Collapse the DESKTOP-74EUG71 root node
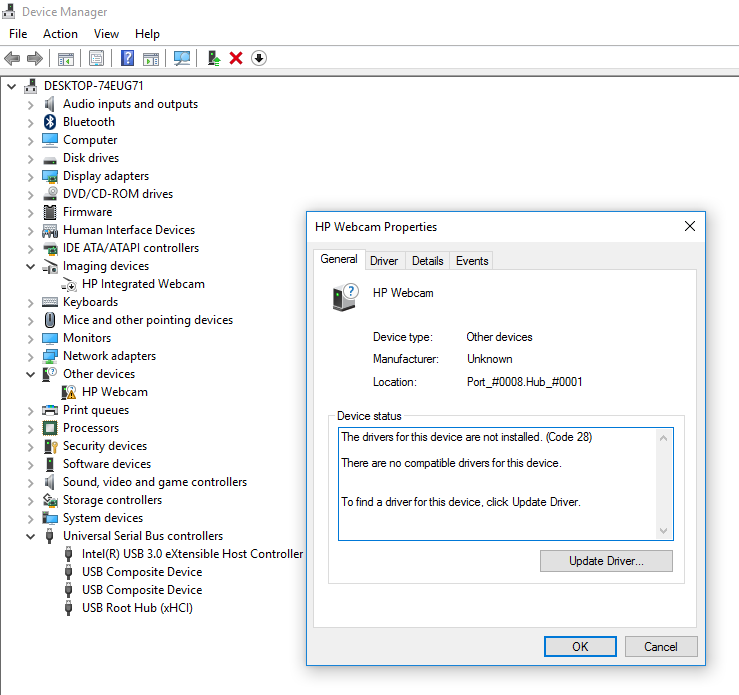 click(x=12, y=86)
